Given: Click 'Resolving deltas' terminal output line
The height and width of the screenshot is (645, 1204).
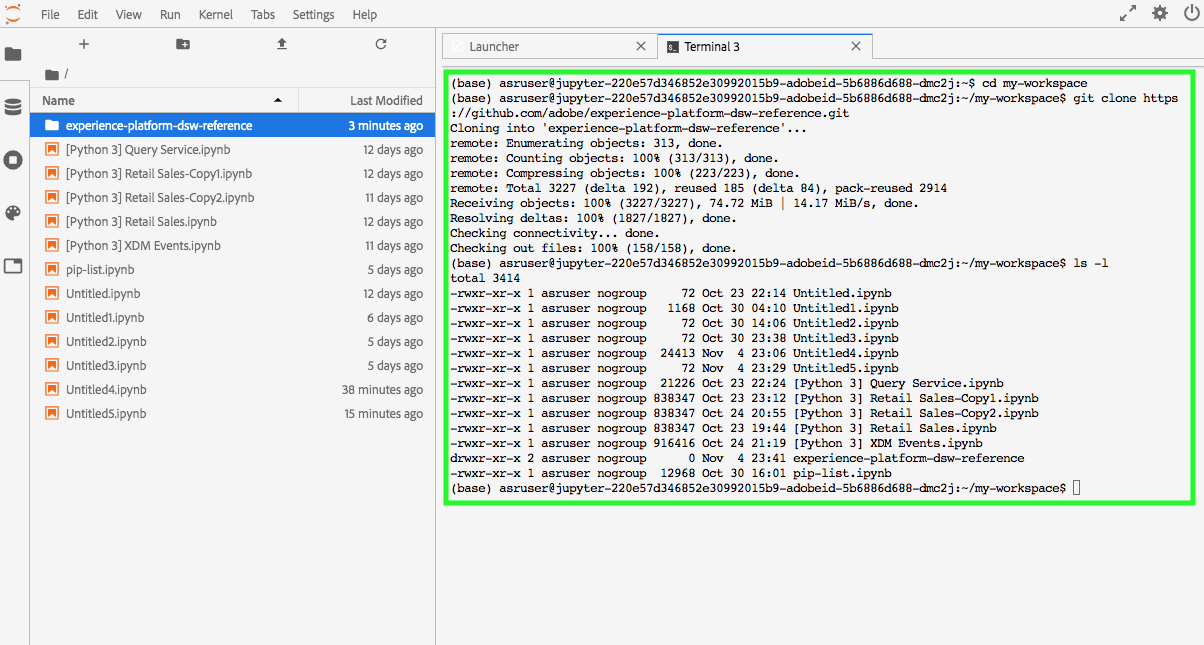Looking at the screenshot, I should [593, 218].
